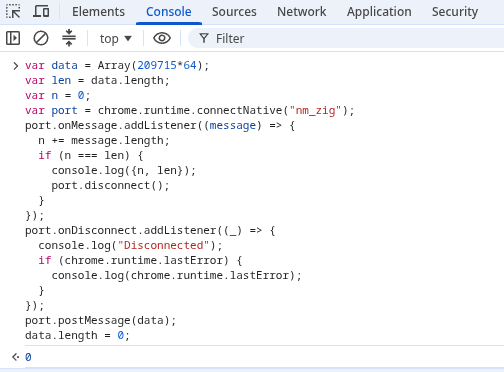Toggle the device toolbar icon
This screenshot has height=372, width=504.
tap(41, 12)
